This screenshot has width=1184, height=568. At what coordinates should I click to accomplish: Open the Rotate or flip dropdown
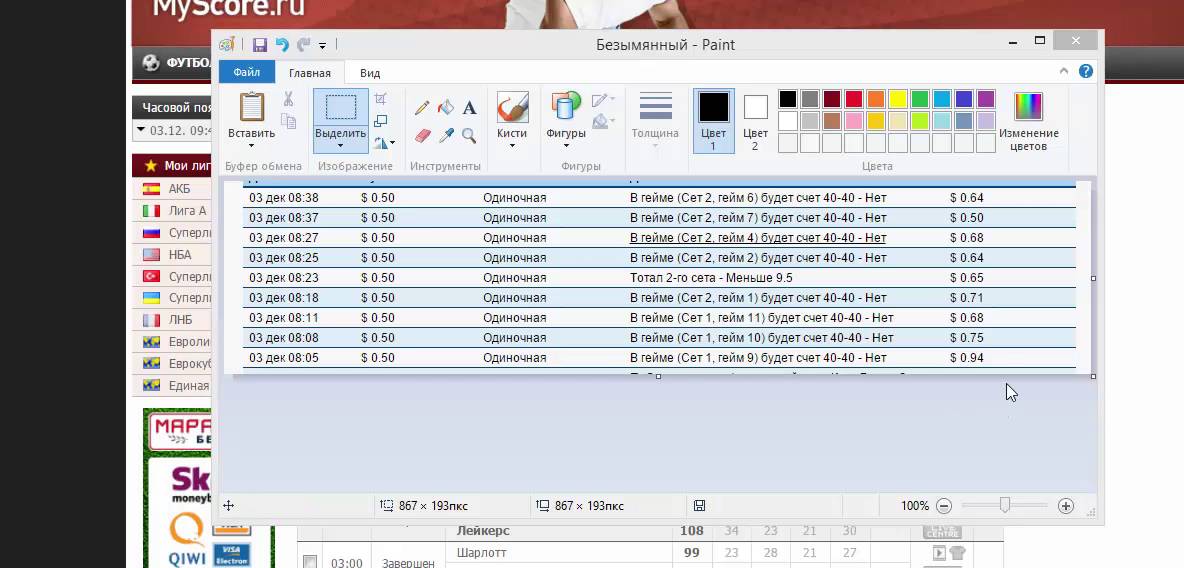tap(384, 143)
